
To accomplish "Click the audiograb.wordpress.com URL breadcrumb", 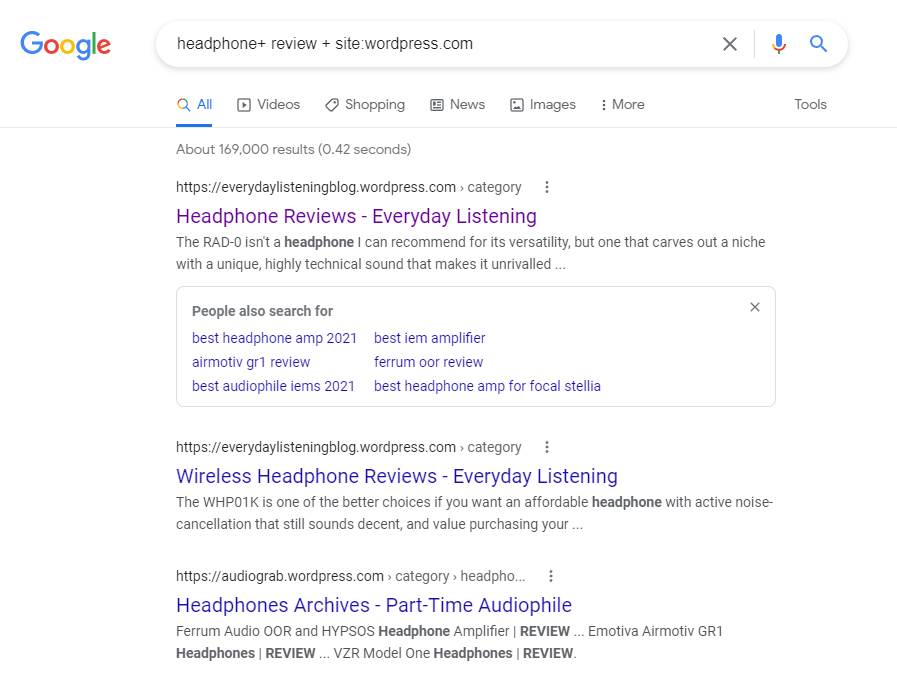I will pos(350,576).
